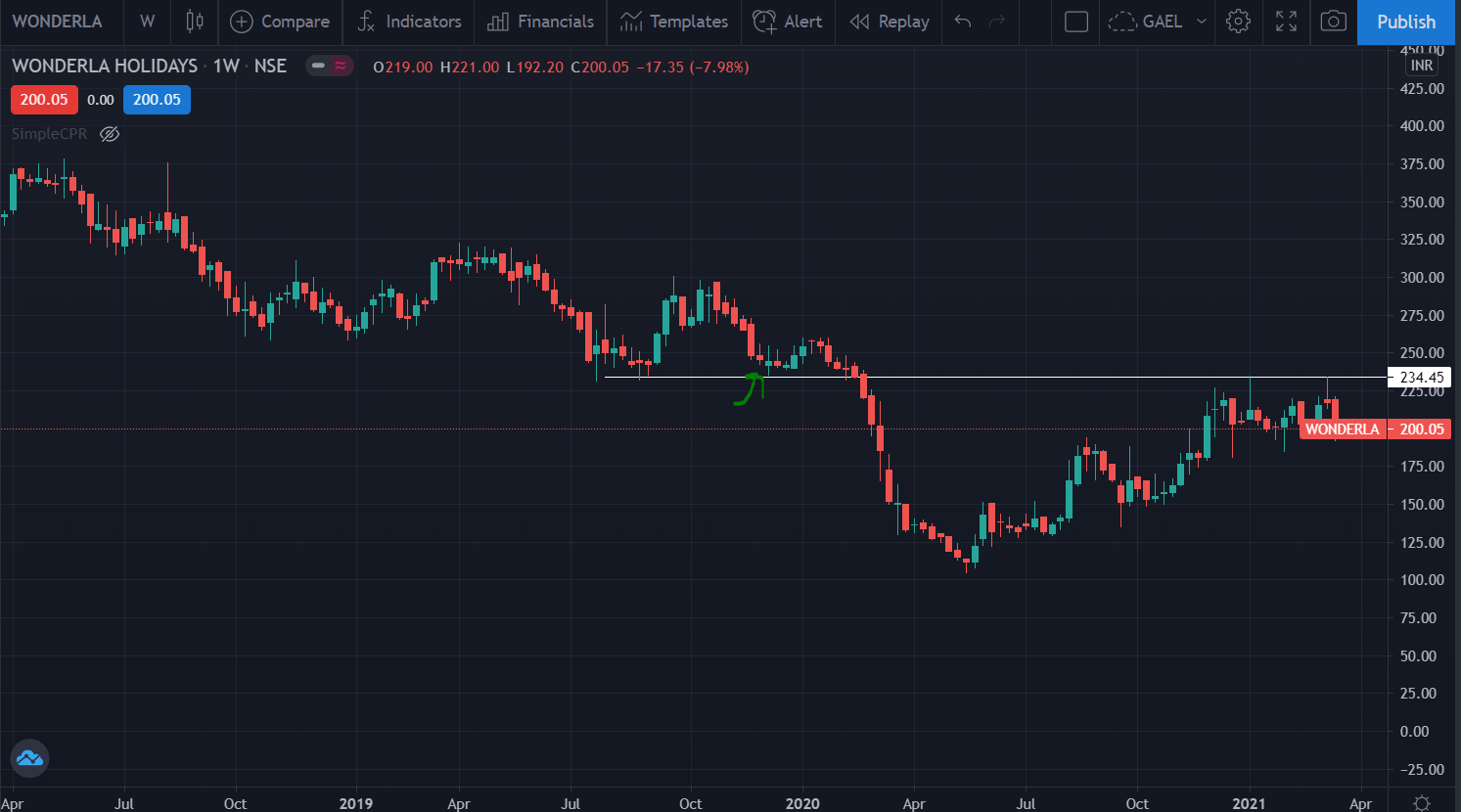Change the W weekly interval
The width and height of the screenshot is (1461, 812).
click(147, 22)
